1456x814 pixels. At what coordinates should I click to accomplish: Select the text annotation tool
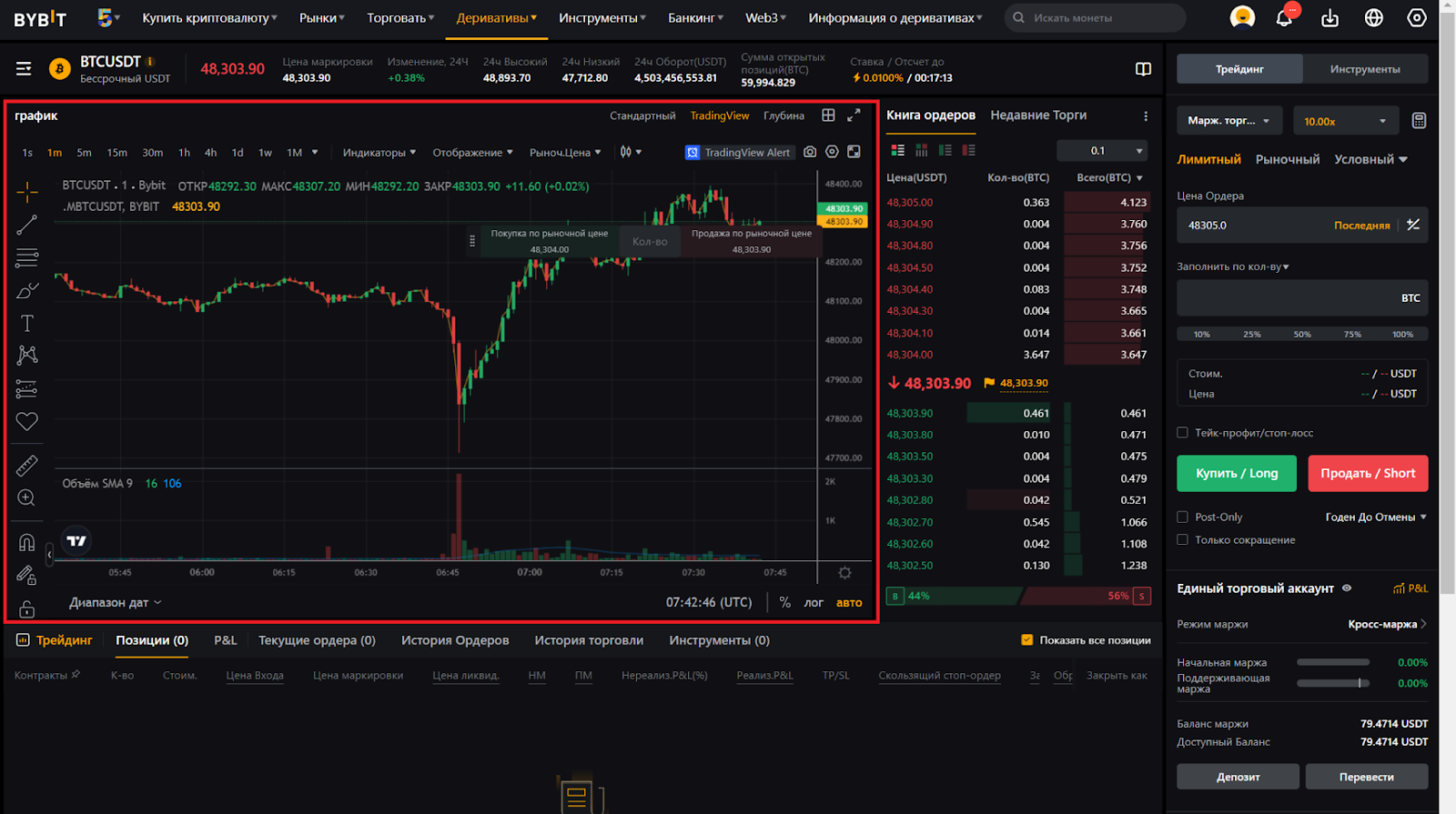[27, 323]
